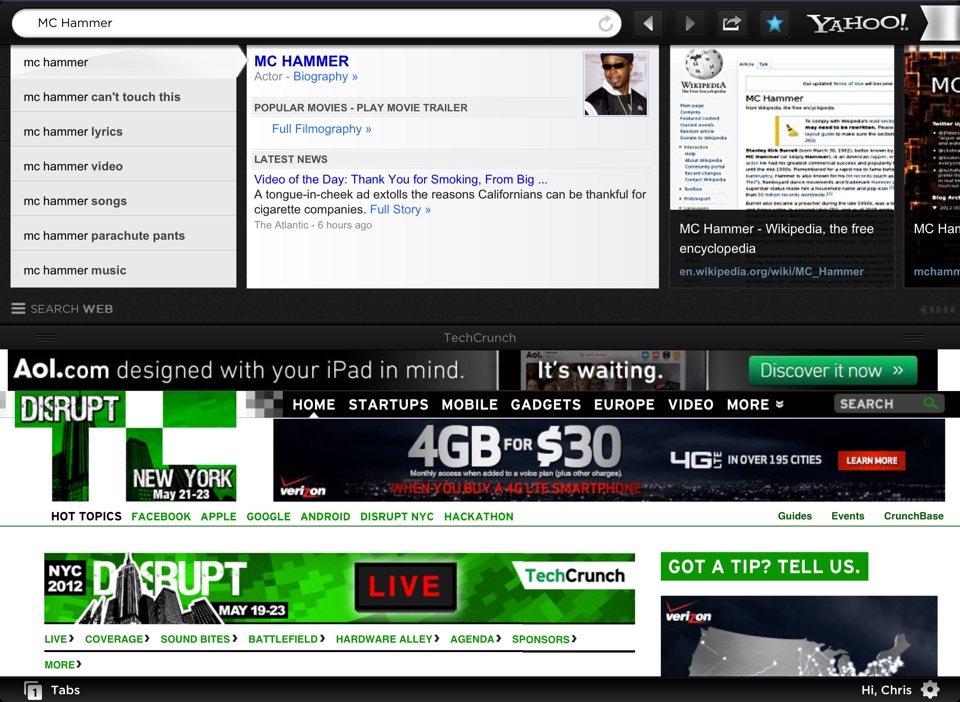This screenshot has height=702, width=960.
Task: Open GADGETS in TechCrunch navigation
Action: pyautogui.click(x=546, y=405)
